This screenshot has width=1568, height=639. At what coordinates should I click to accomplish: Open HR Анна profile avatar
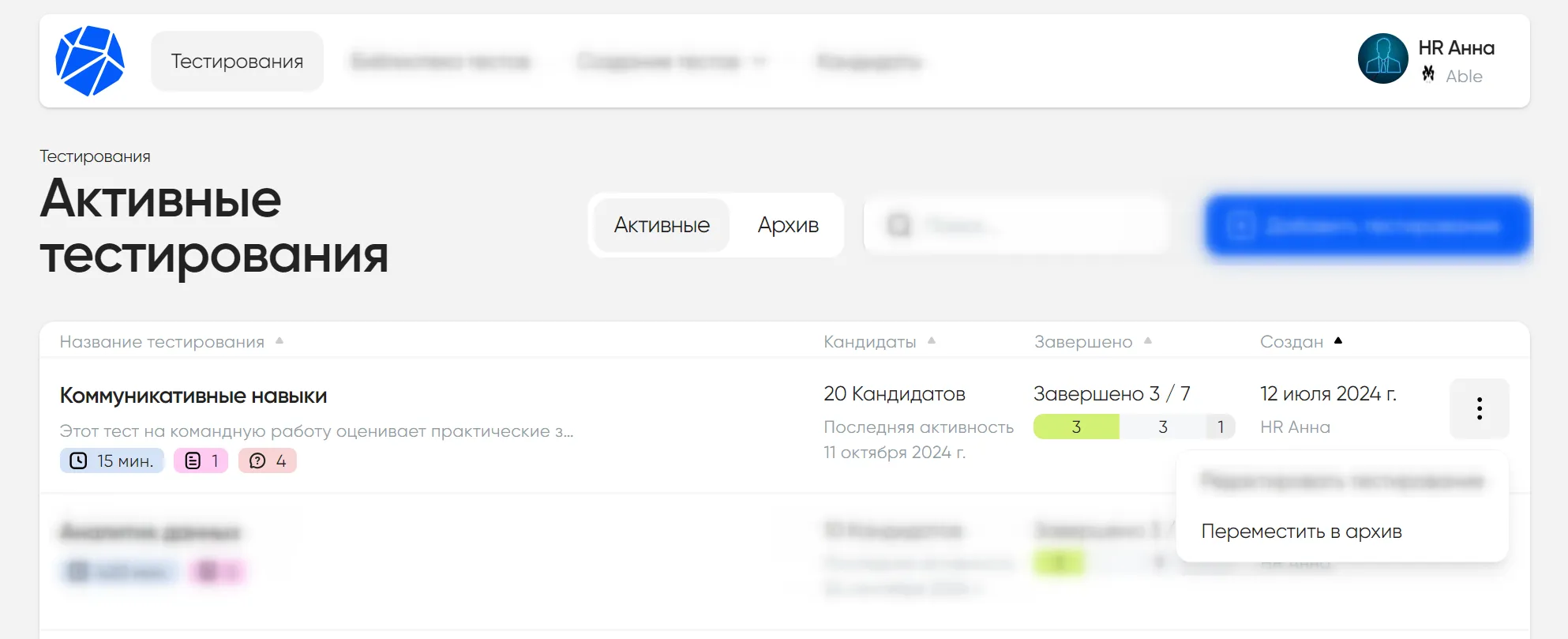coord(1382,58)
